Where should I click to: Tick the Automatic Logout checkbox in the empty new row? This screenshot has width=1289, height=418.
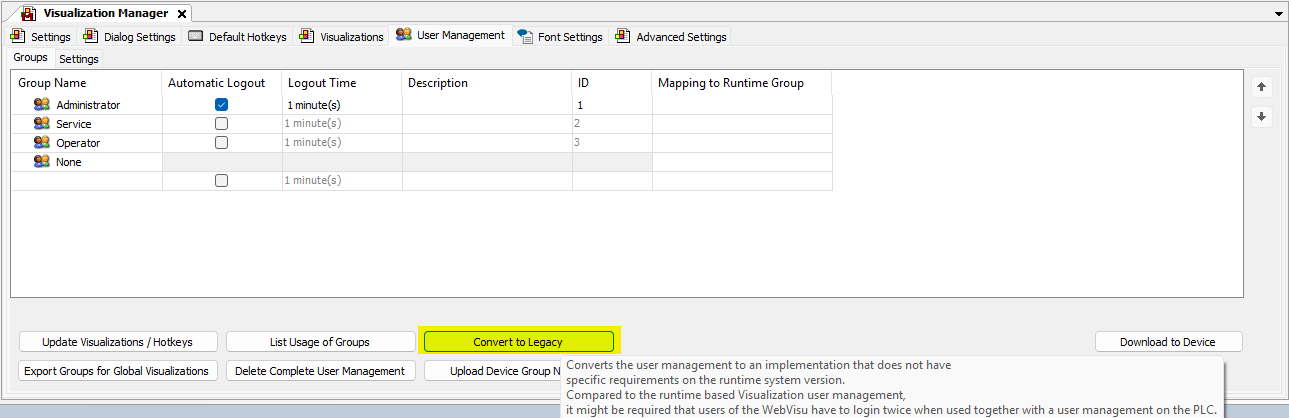[221, 181]
